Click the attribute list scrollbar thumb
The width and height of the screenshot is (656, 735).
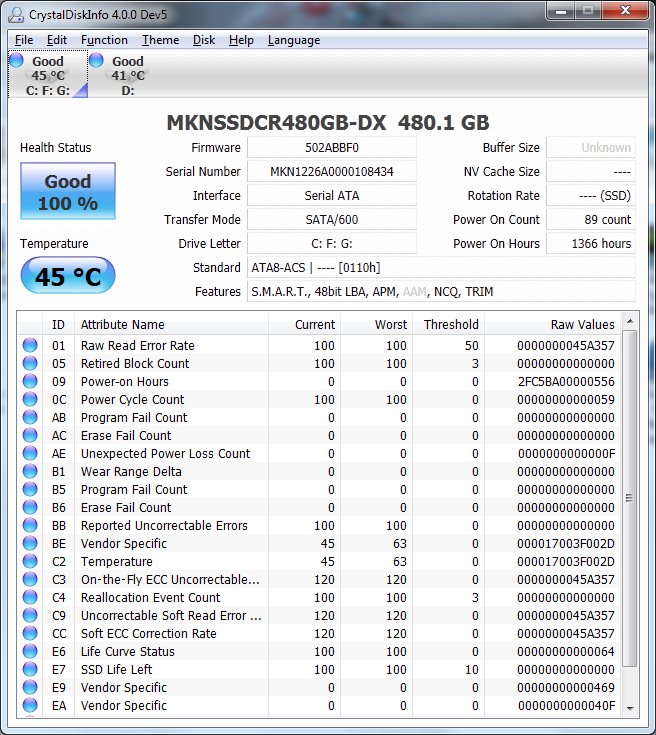[x=630, y=498]
